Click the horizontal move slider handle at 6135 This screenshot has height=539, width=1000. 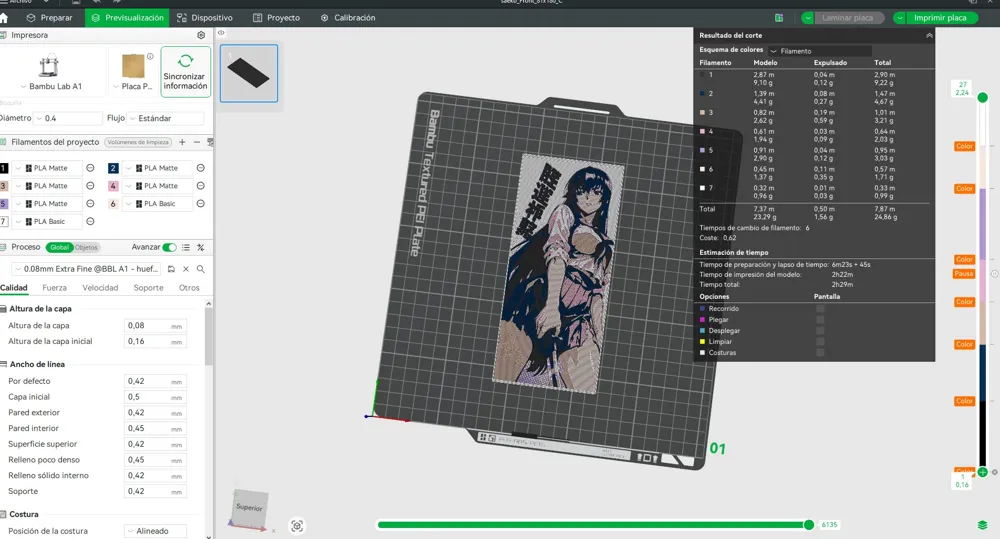pos(809,525)
